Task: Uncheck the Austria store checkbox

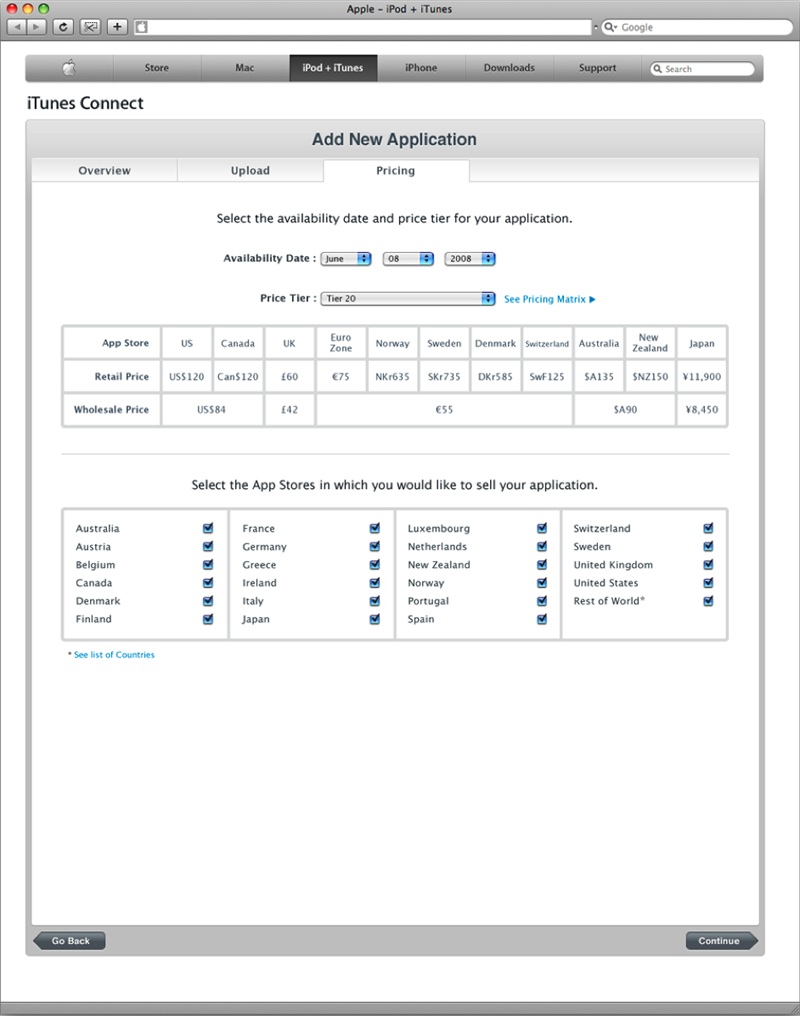Action: click(x=208, y=546)
